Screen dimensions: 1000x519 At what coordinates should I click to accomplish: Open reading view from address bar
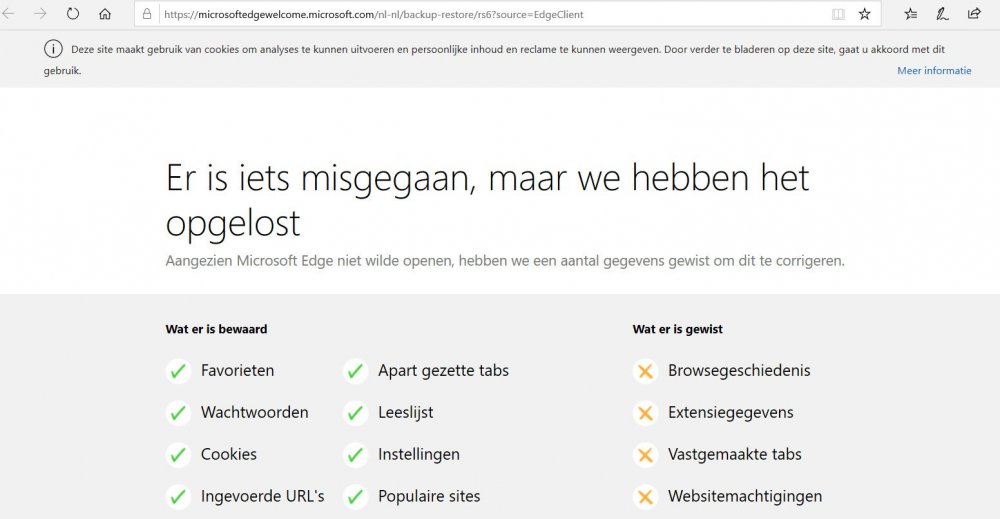[x=838, y=15]
